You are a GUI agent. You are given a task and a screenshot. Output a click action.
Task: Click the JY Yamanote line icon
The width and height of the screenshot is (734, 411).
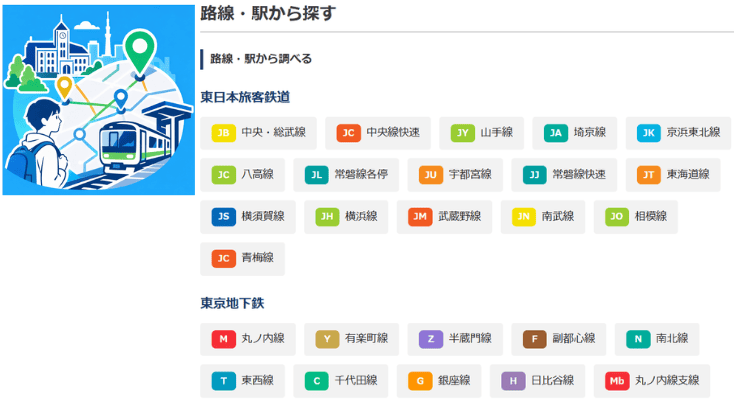point(462,133)
